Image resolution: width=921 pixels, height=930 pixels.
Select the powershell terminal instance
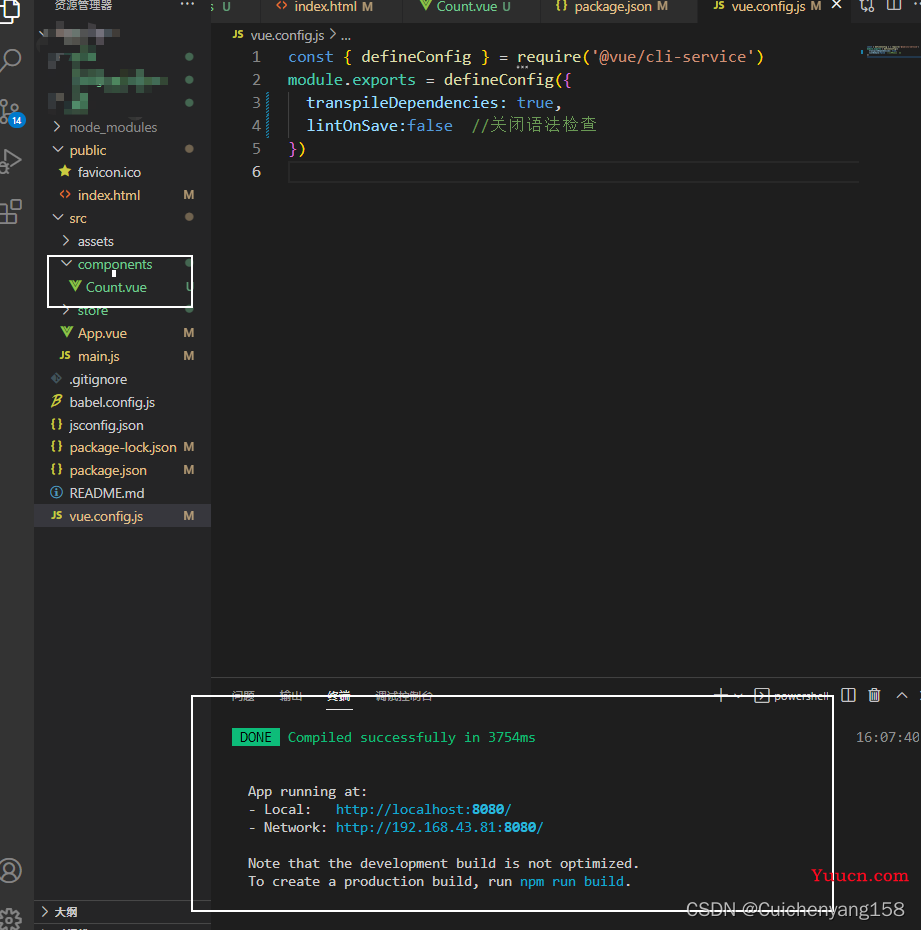click(x=792, y=696)
